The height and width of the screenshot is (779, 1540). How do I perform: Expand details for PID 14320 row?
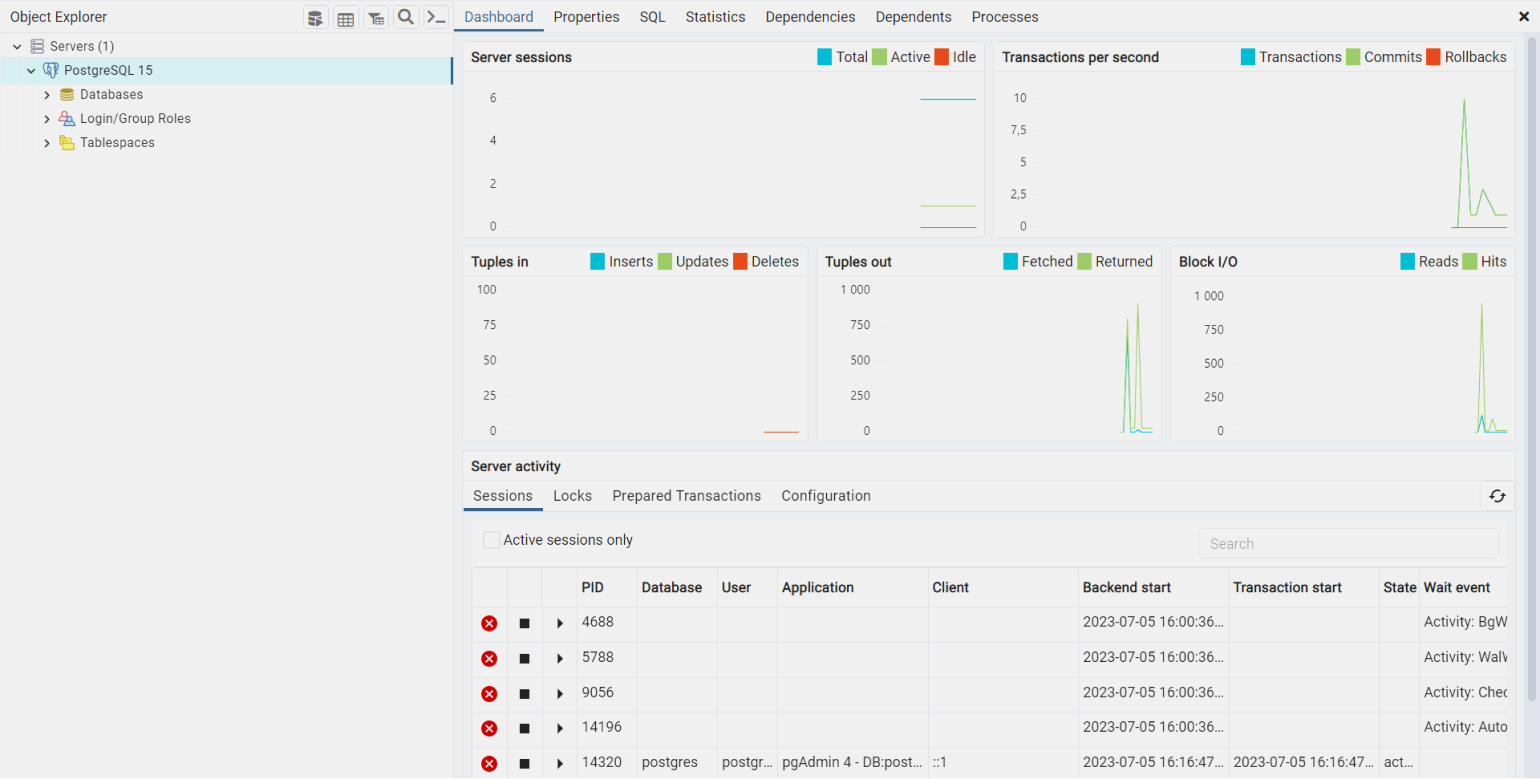pos(560,764)
